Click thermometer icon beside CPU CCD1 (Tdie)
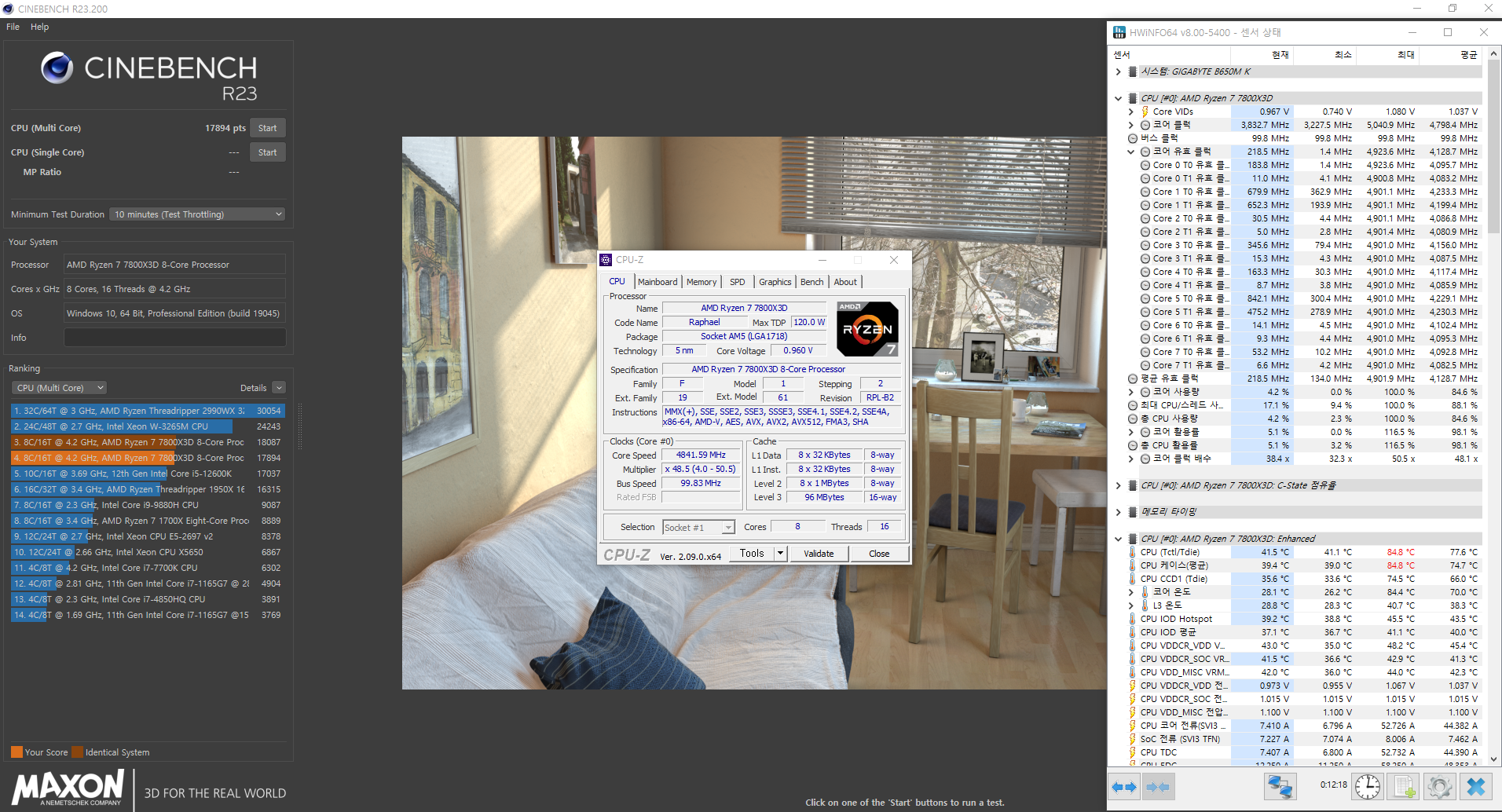The width and height of the screenshot is (1502, 812). pos(1132,579)
